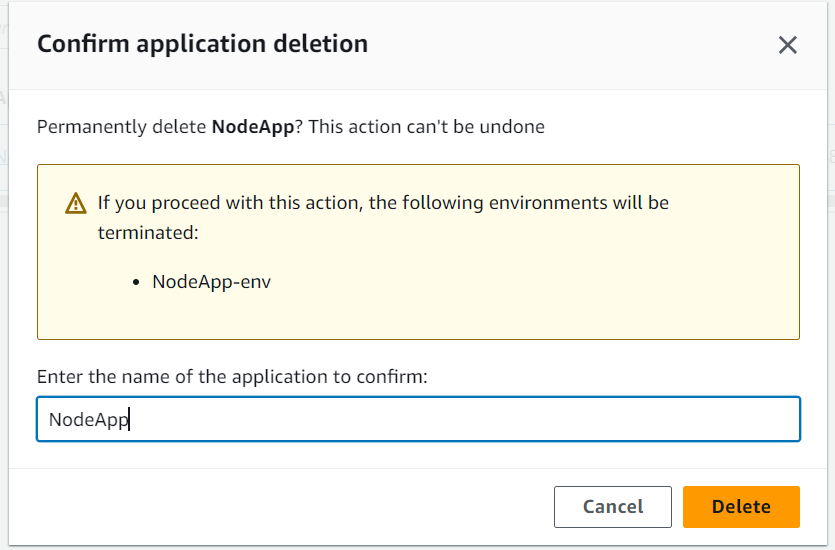Cancel the application deletion
The image size is (835, 550).
coord(612,506)
